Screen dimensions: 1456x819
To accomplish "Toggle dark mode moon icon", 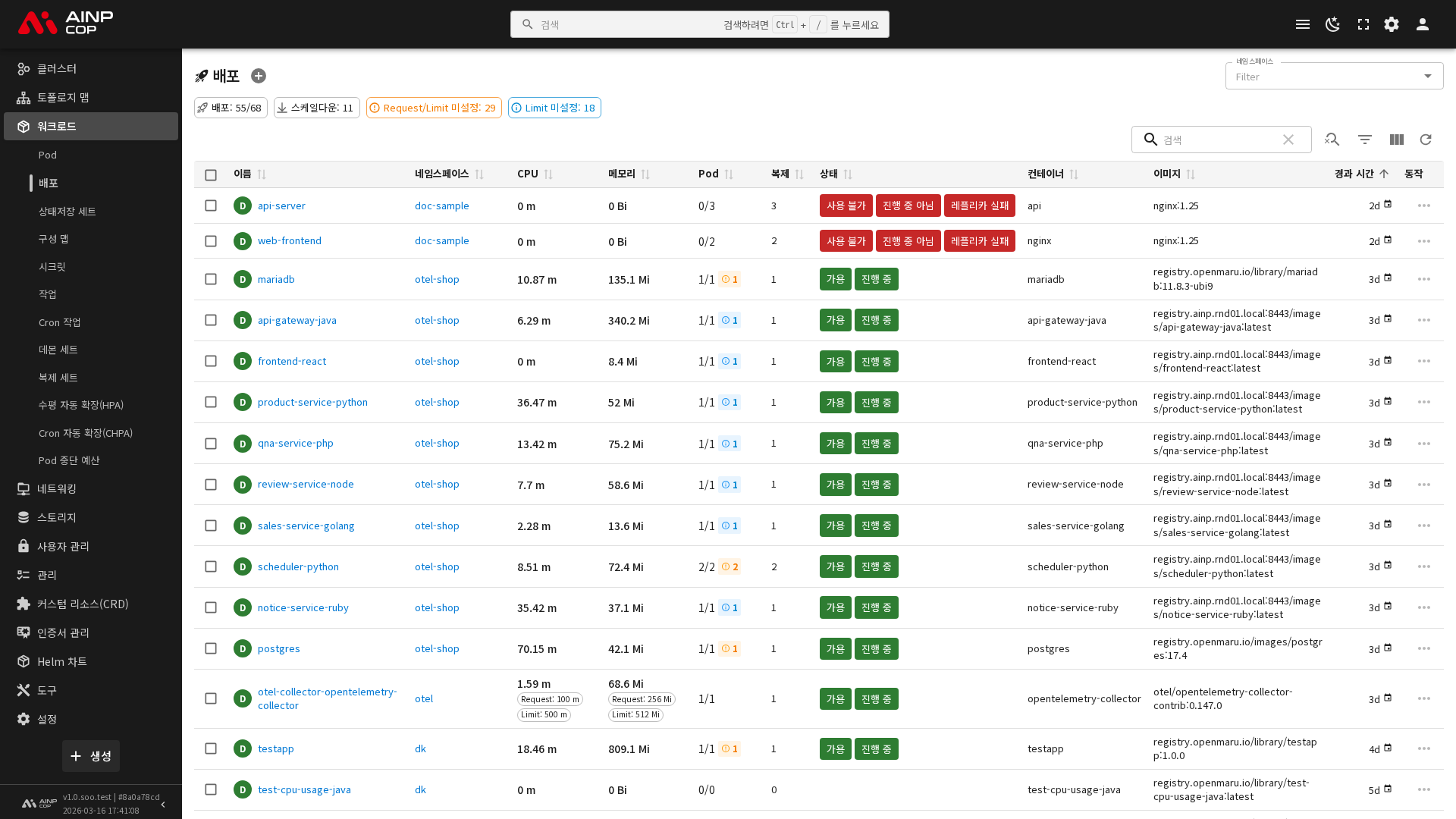I will pos(1332,24).
